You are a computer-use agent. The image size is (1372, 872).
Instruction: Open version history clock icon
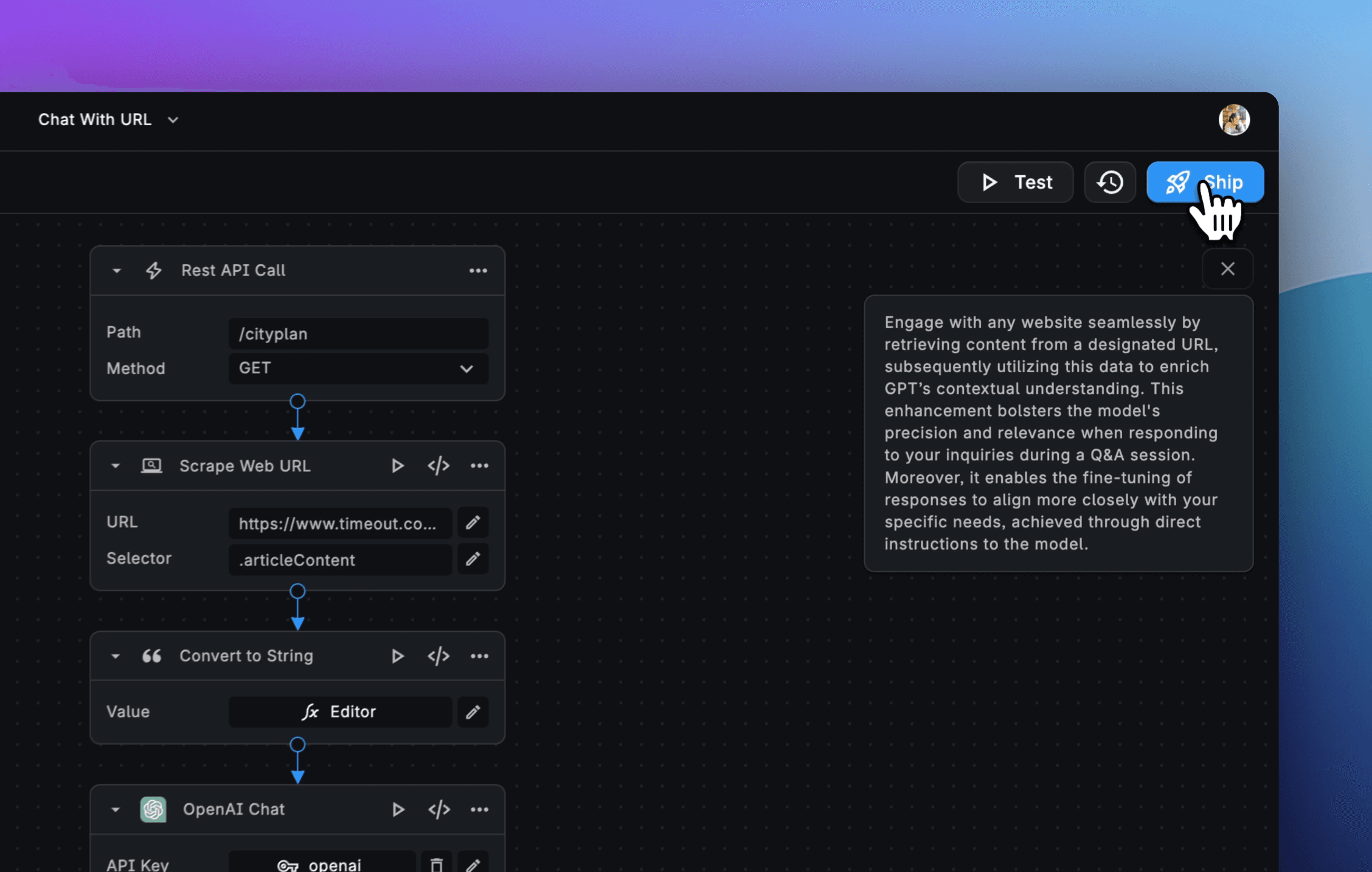point(1110,182)
